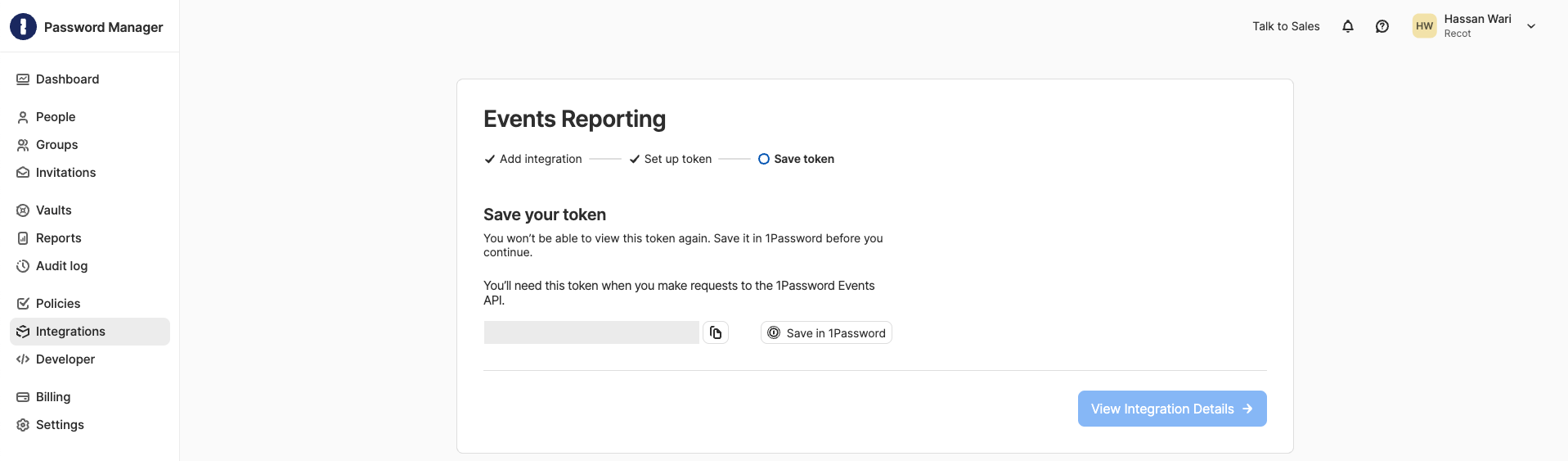Click the Integrations box icon
This screenshot has width=1568, height=461.
point(23,332)
